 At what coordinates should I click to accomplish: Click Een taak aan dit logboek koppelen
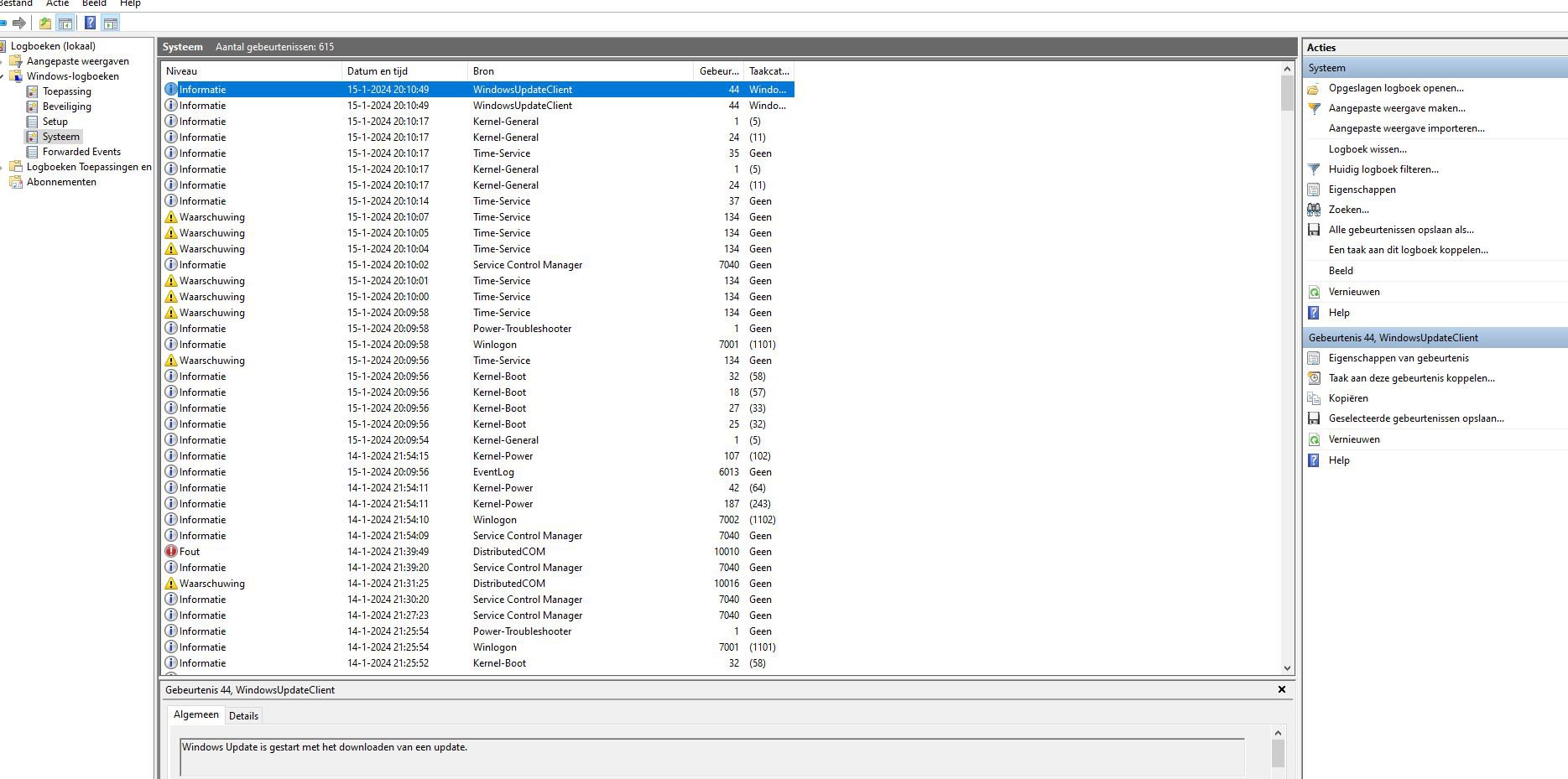[x=1408, y=250]
